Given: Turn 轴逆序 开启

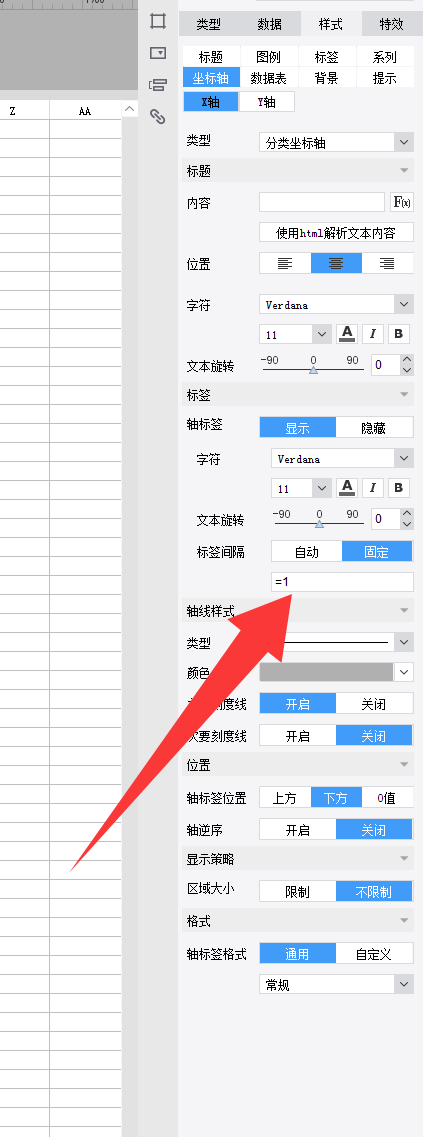Looking at the screenshot, I should point(297,830).
